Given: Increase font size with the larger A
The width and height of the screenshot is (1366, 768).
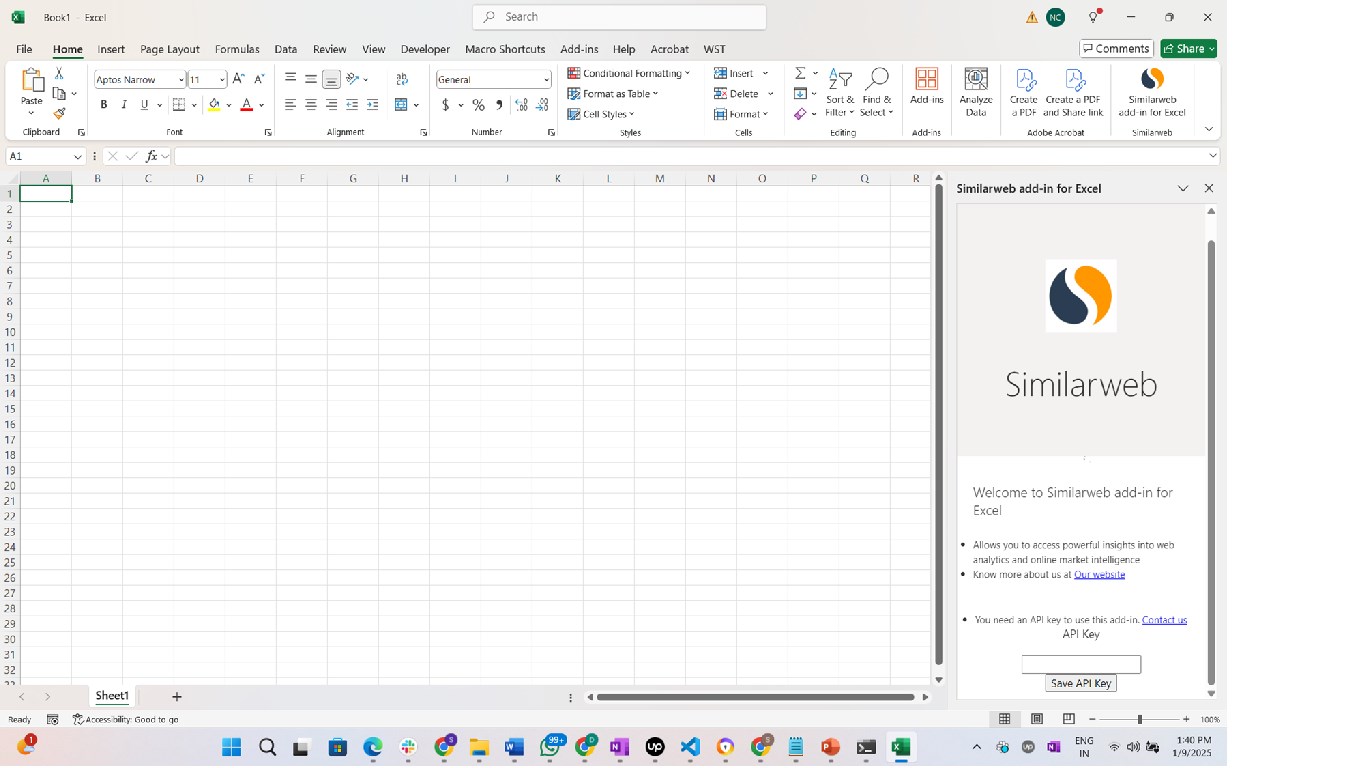Looking at the screenshot, I should [238, 79].
